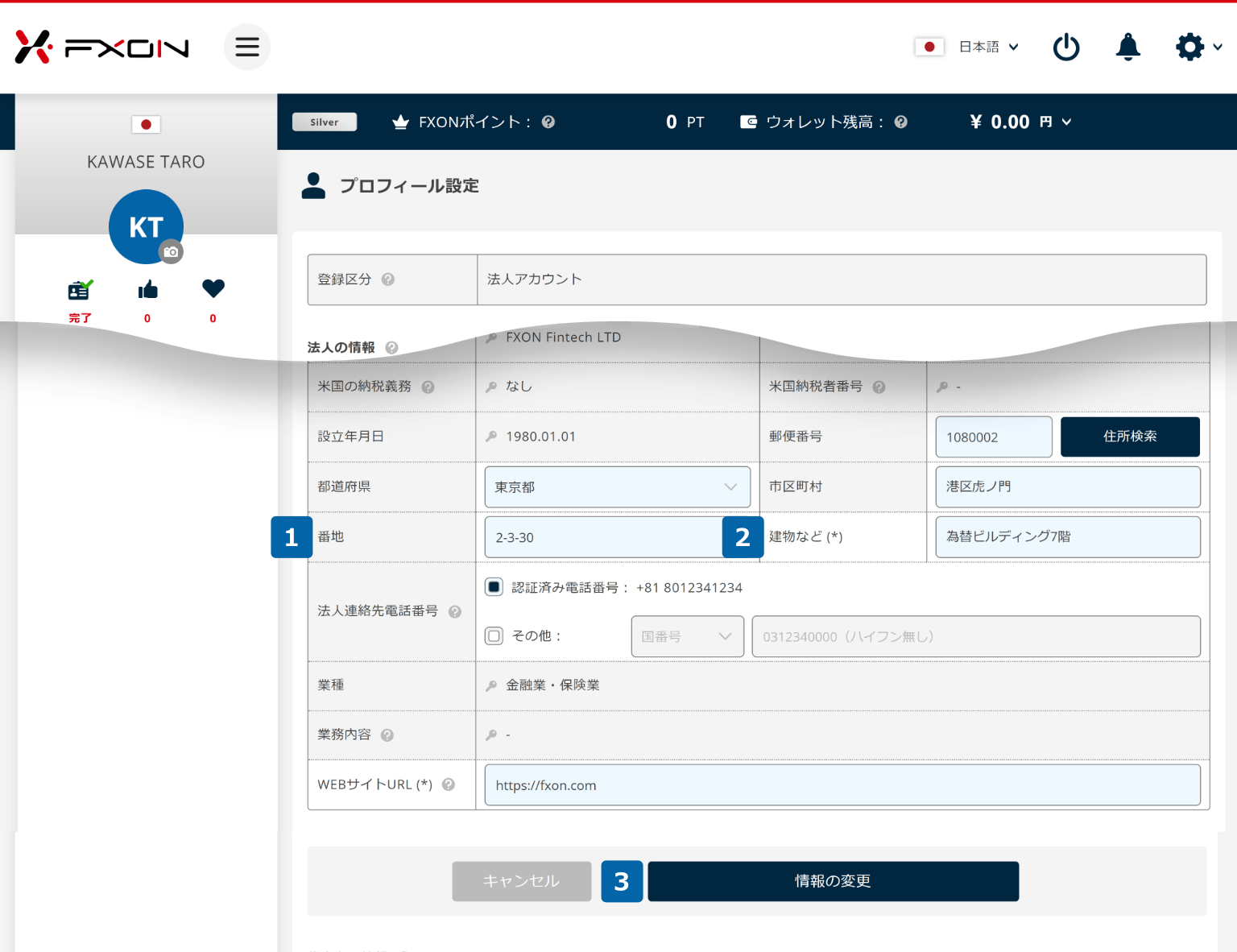Click the 建物など input field
This screenshot has height=952, width=1237.
(1068, 537)
